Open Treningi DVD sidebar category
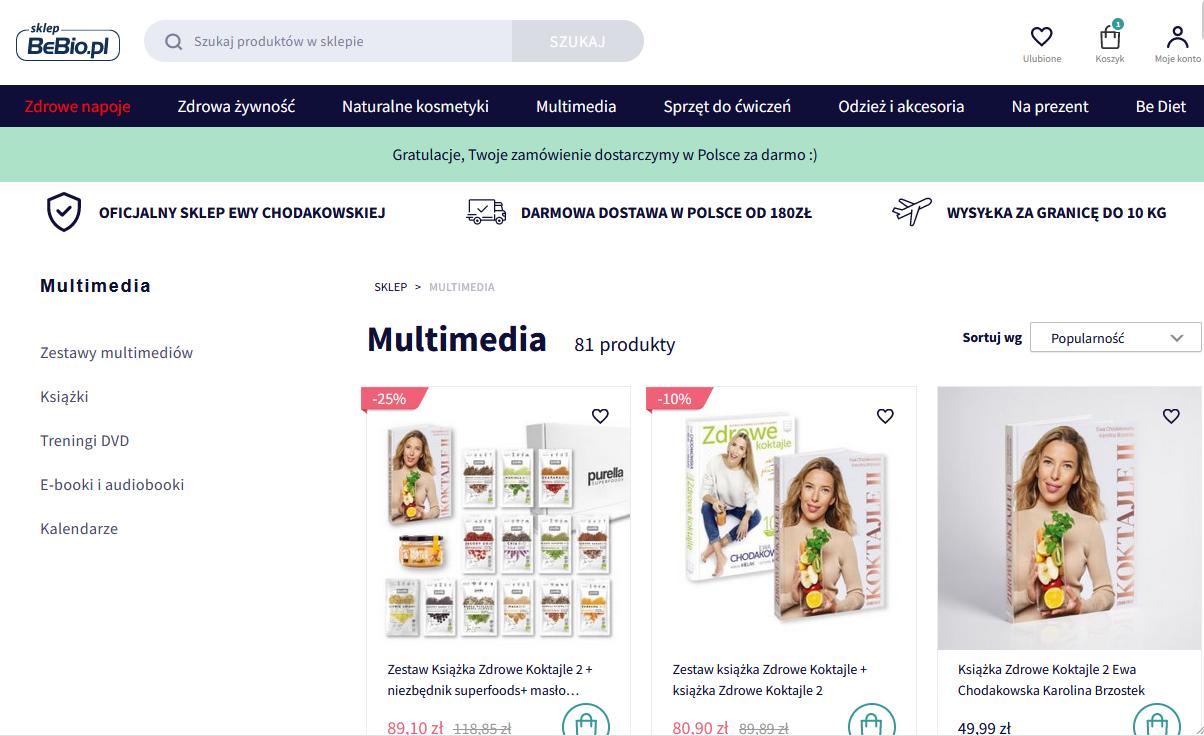 coord(85,441)
